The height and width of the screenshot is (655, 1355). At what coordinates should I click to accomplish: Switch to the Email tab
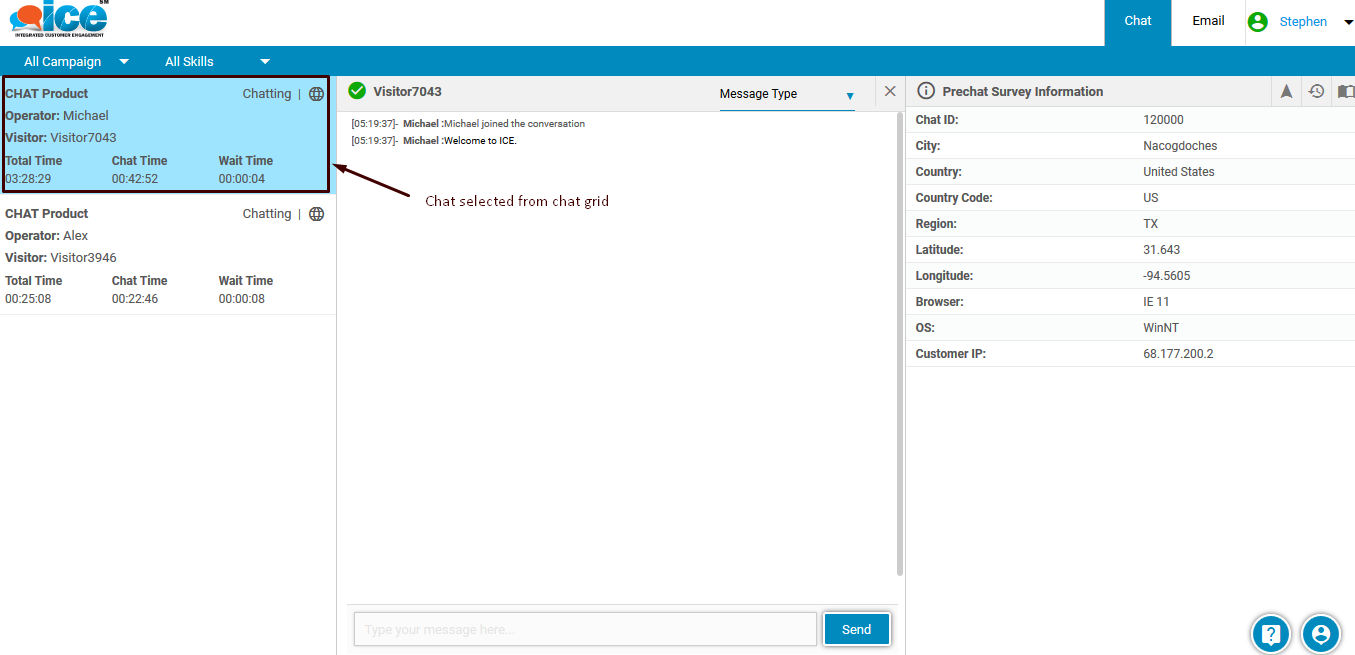tap(1207, 20)
